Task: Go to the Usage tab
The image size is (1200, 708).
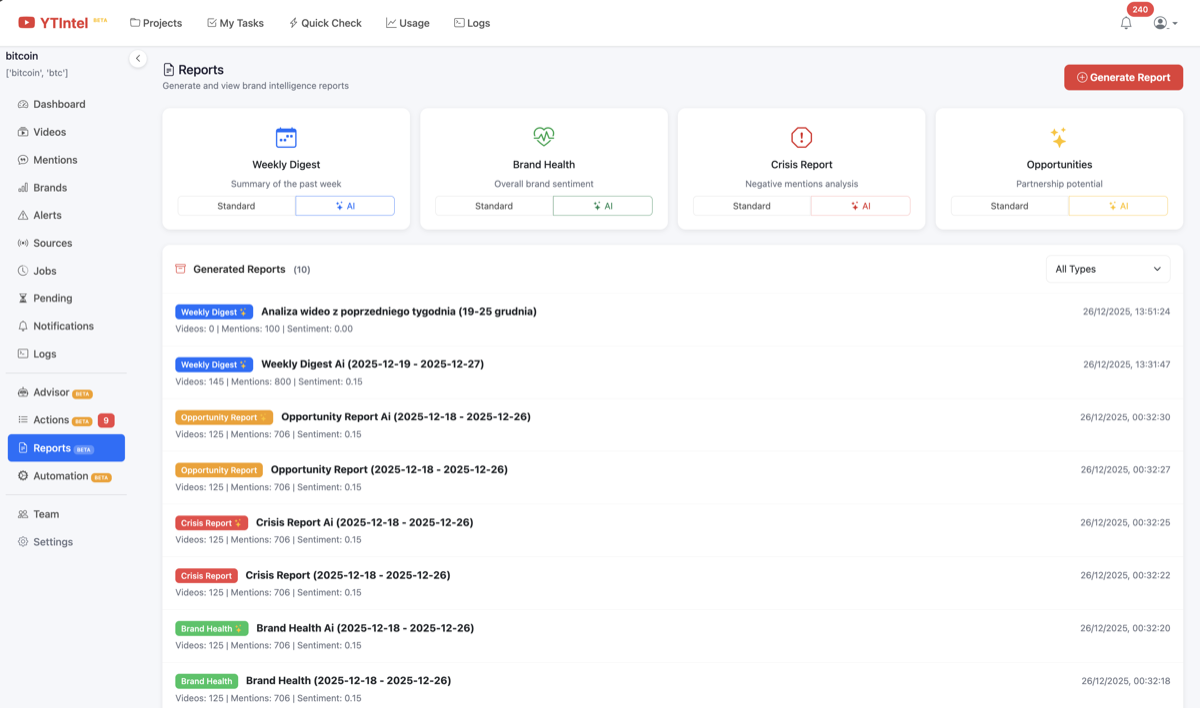Action: (x=408, y=23)
